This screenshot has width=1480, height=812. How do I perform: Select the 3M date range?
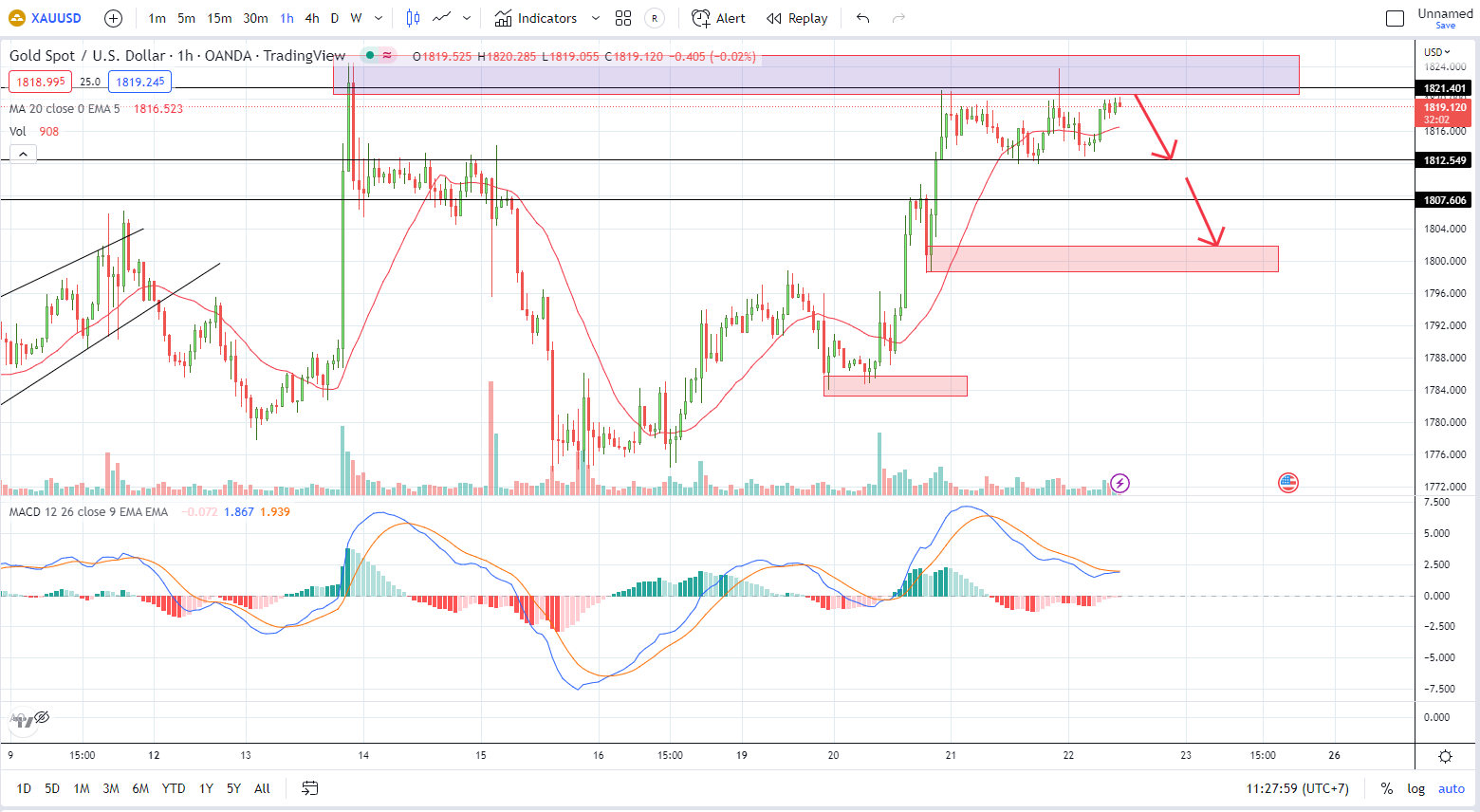pos(111,788)
